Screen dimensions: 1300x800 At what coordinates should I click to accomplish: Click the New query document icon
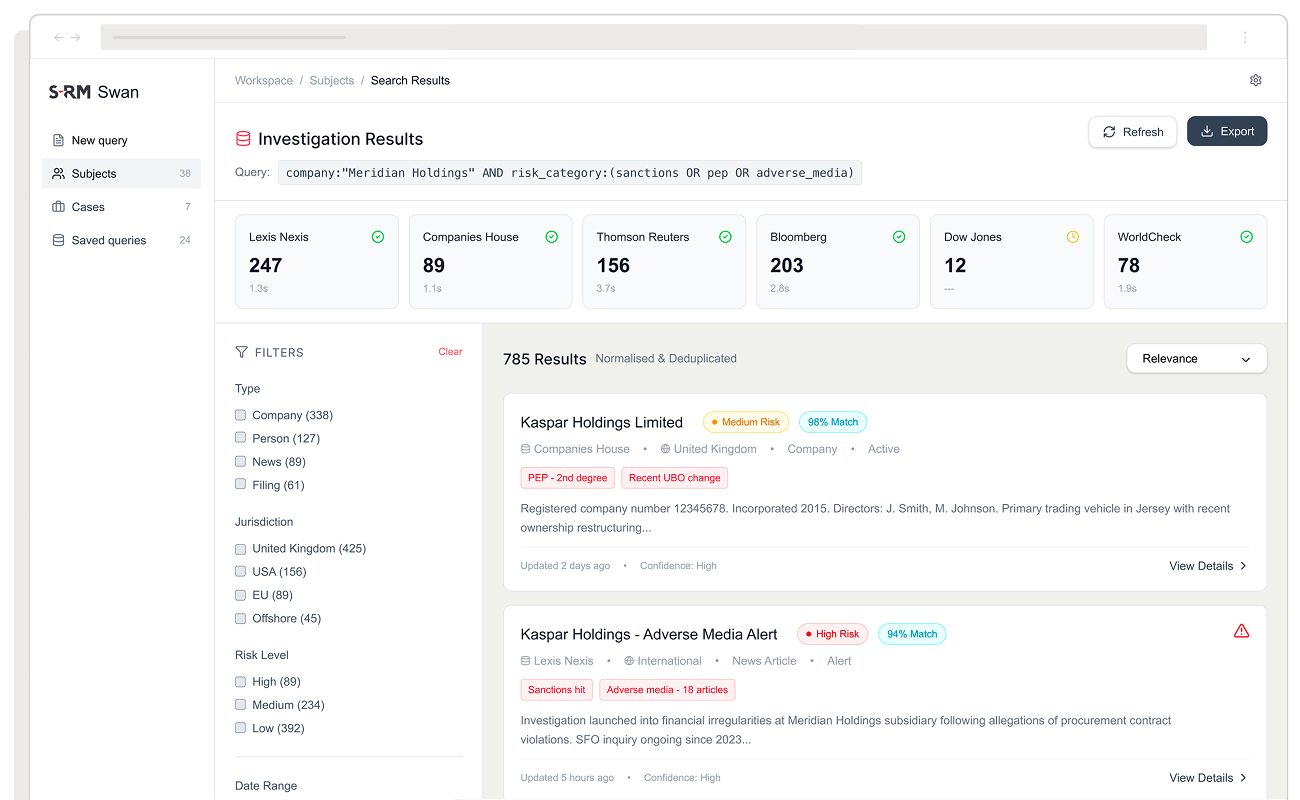coord(58,140)
